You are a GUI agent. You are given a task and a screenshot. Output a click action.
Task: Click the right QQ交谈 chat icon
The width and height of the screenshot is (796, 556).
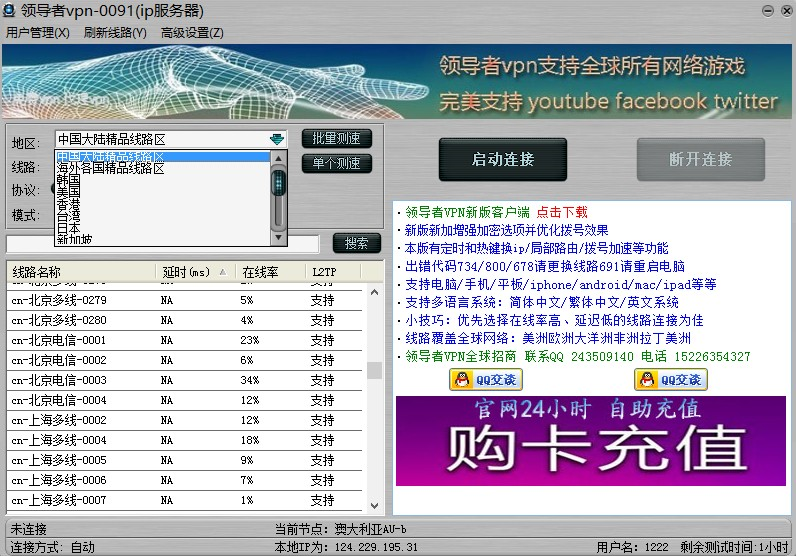(x=671, y=379)
